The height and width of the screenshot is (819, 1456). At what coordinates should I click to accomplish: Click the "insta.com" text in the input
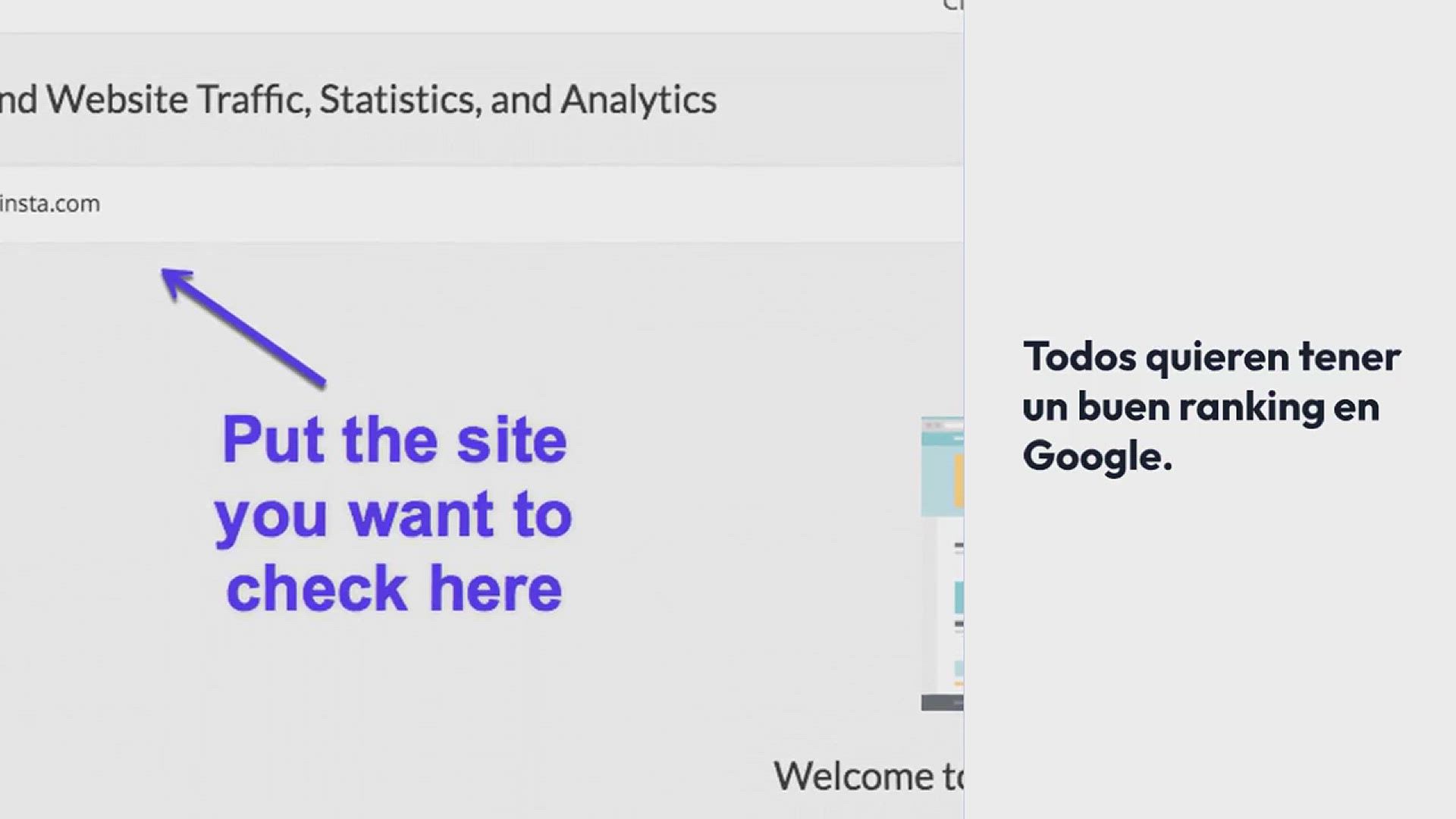point(50,204)
